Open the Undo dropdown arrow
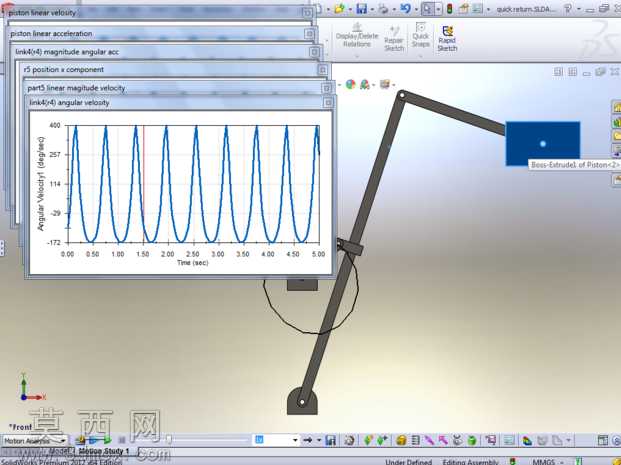This screenshot has height=465, width=621. [416, 9]
